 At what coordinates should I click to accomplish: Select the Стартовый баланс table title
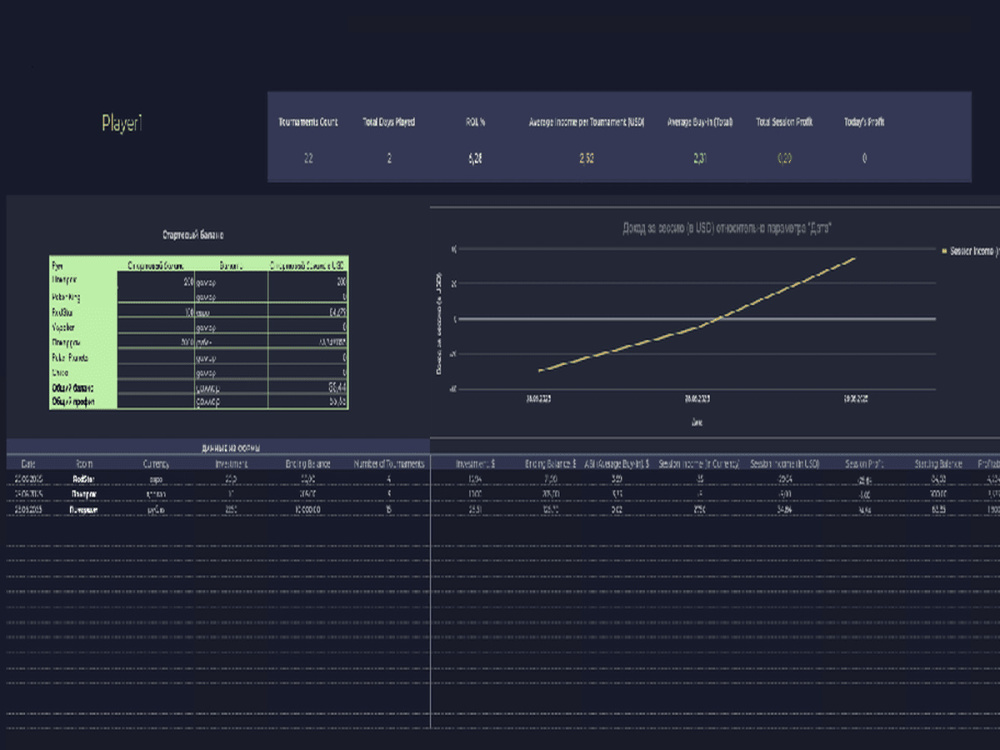(x=193, y=235)
